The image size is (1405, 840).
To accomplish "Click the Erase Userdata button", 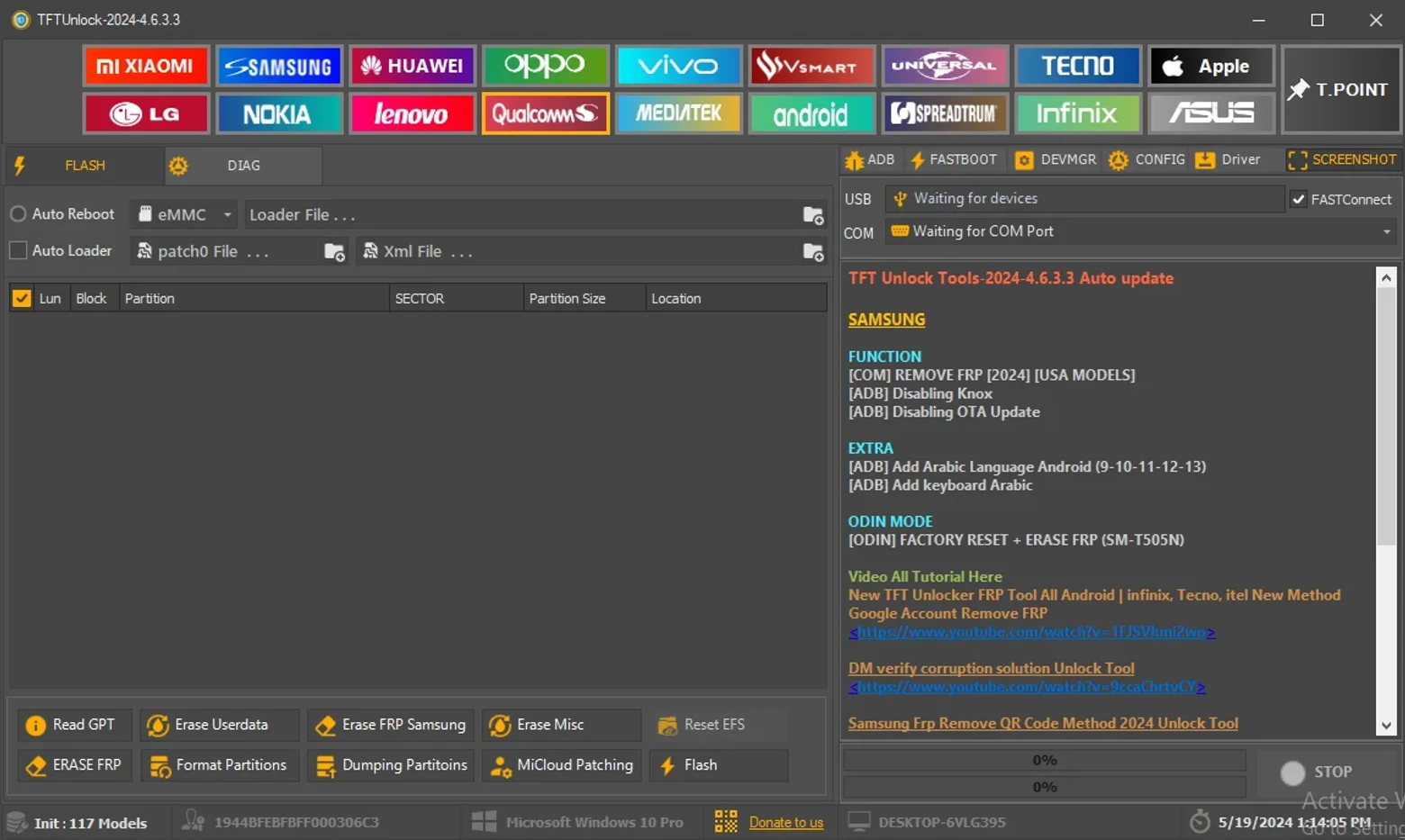I will pos(220,725).
